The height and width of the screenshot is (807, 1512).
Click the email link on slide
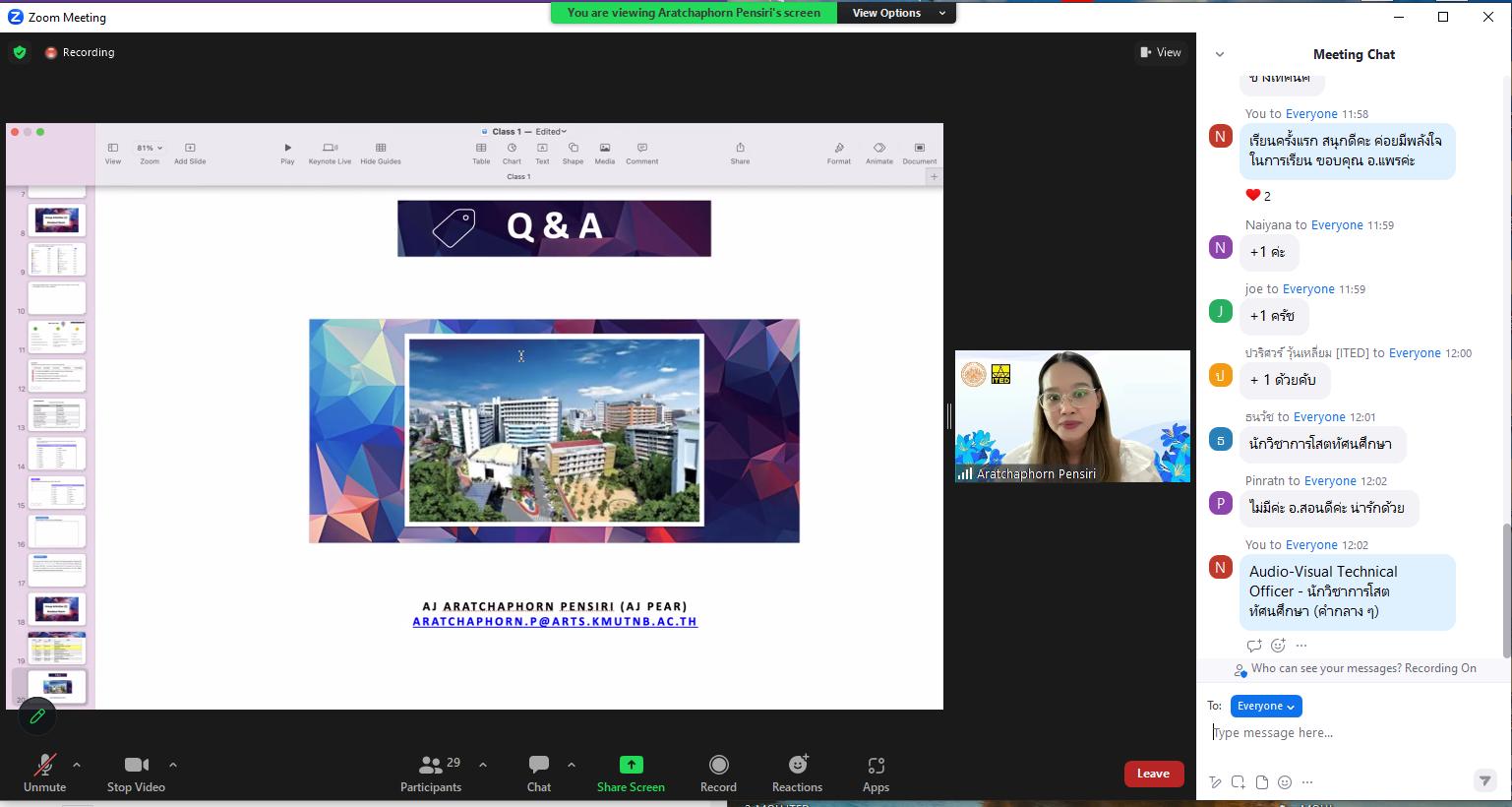(x=555, y=622)
